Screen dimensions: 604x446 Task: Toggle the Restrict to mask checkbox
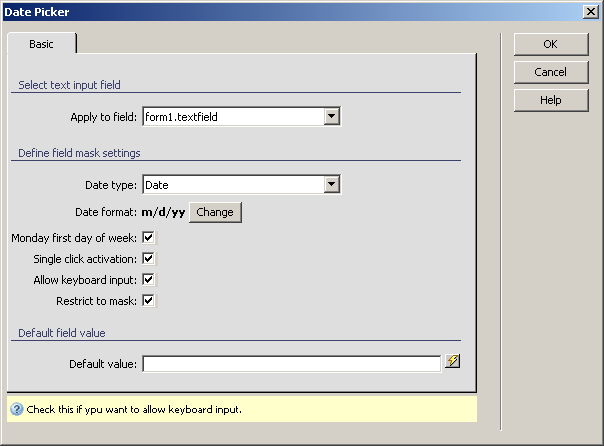tap(148, 300)
